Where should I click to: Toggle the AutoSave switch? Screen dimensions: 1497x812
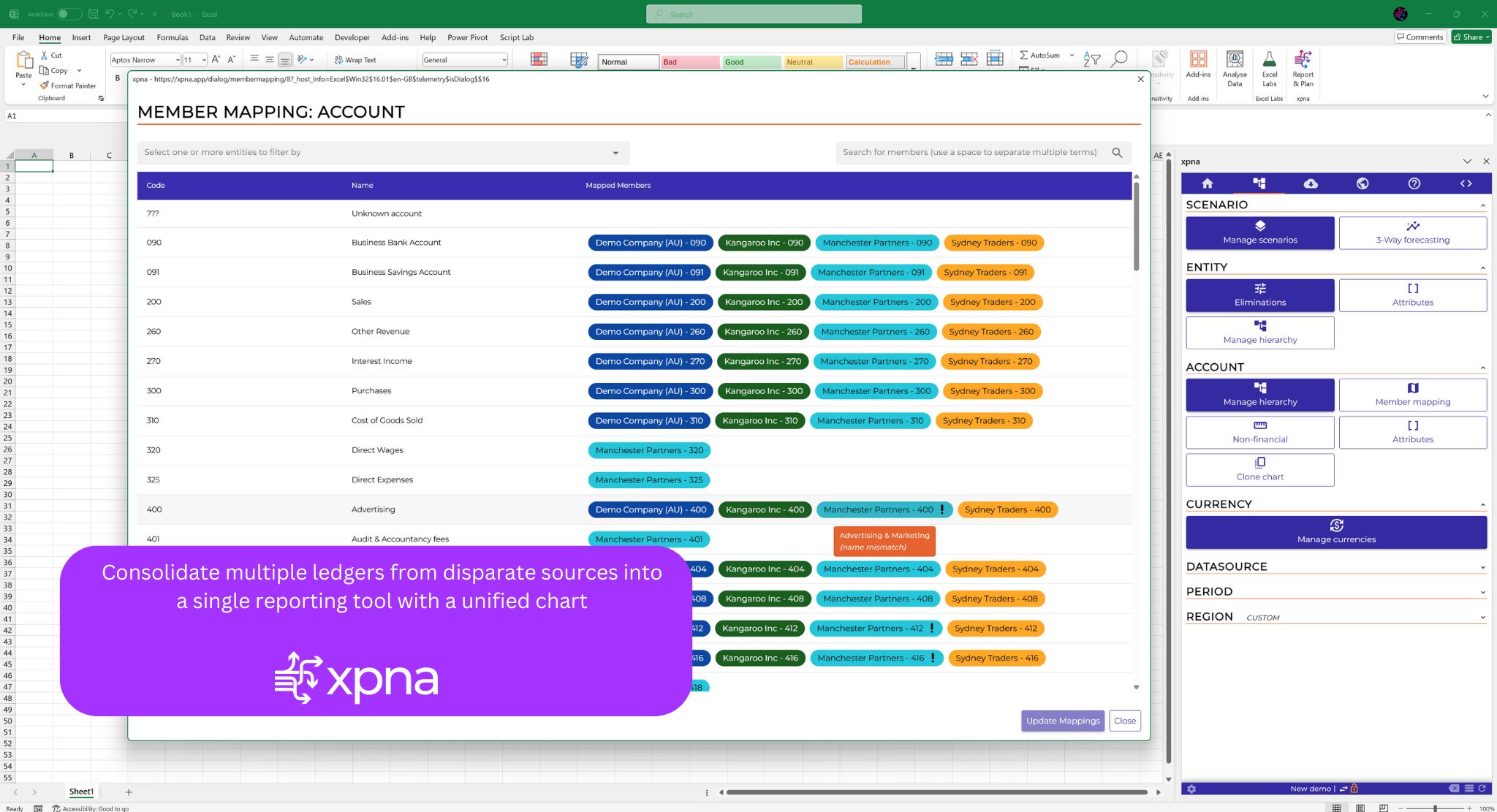[x=69, y=14]
